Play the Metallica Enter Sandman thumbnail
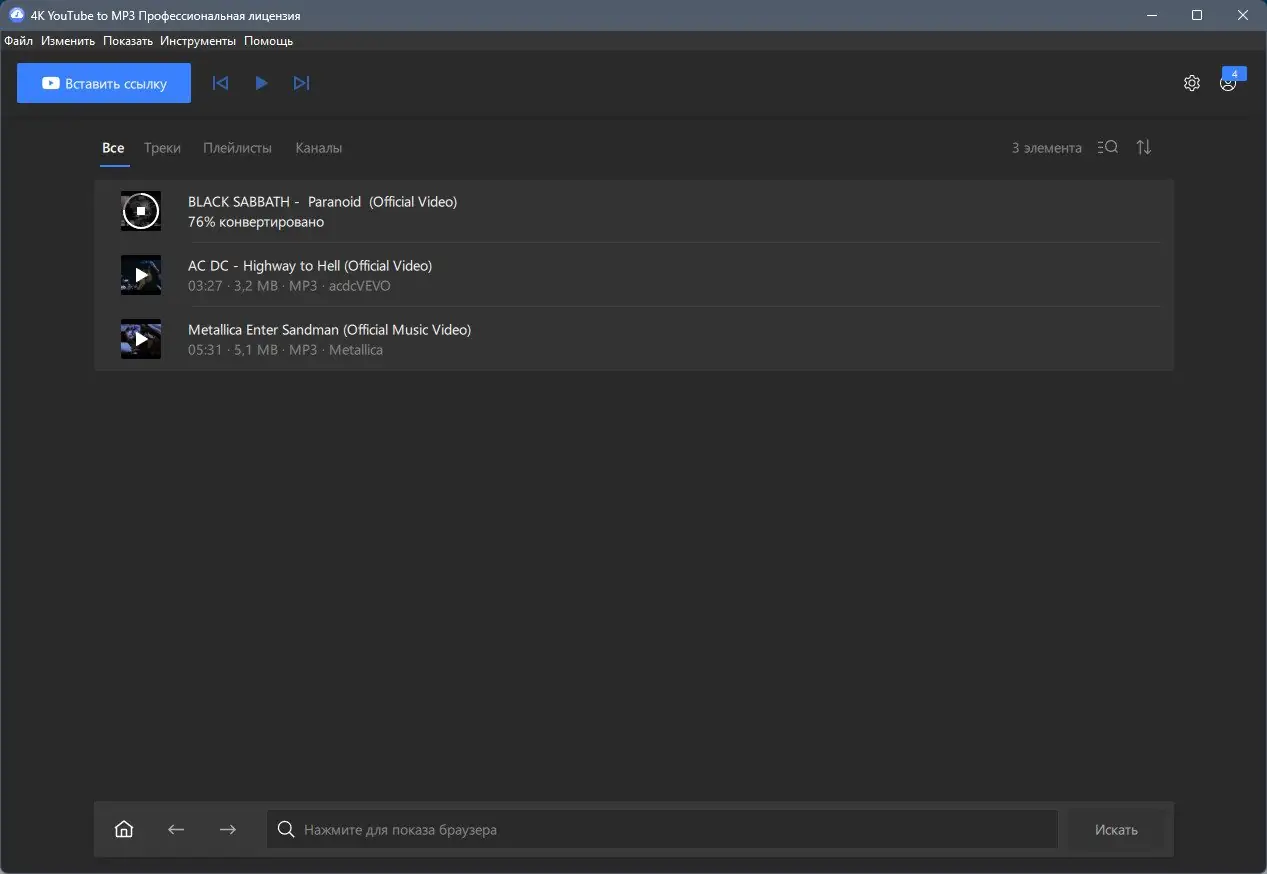 click(141, 339)
